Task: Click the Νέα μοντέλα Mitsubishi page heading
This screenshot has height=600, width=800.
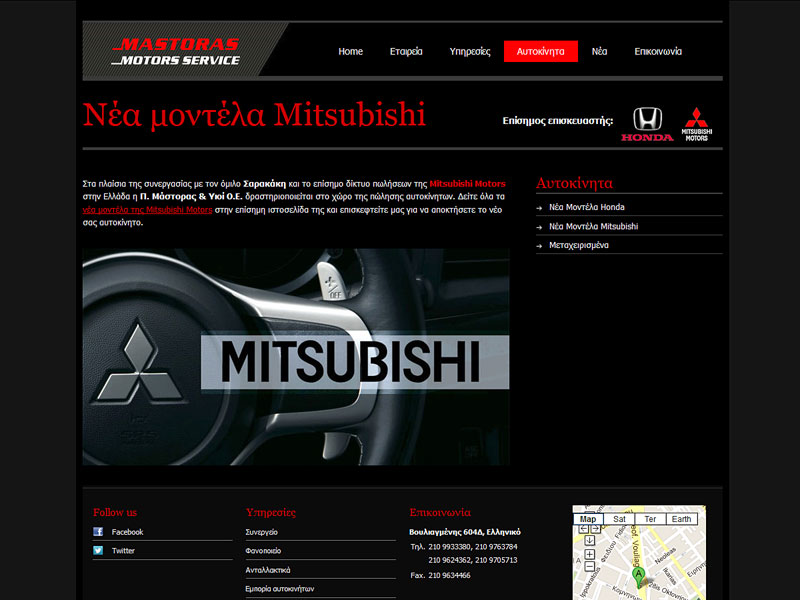Action: 254,115
